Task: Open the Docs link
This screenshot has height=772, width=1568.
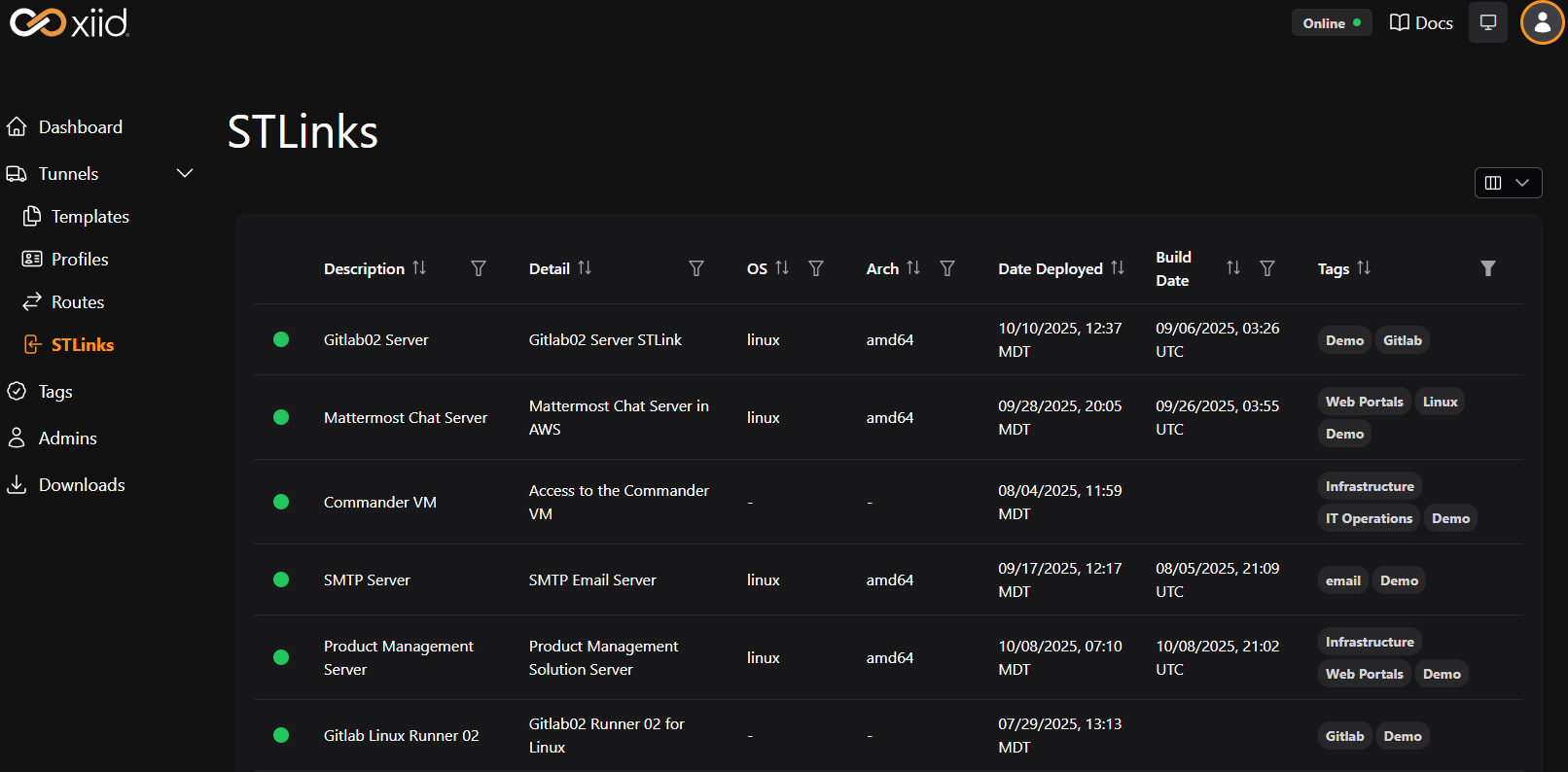Action: 1421,22
